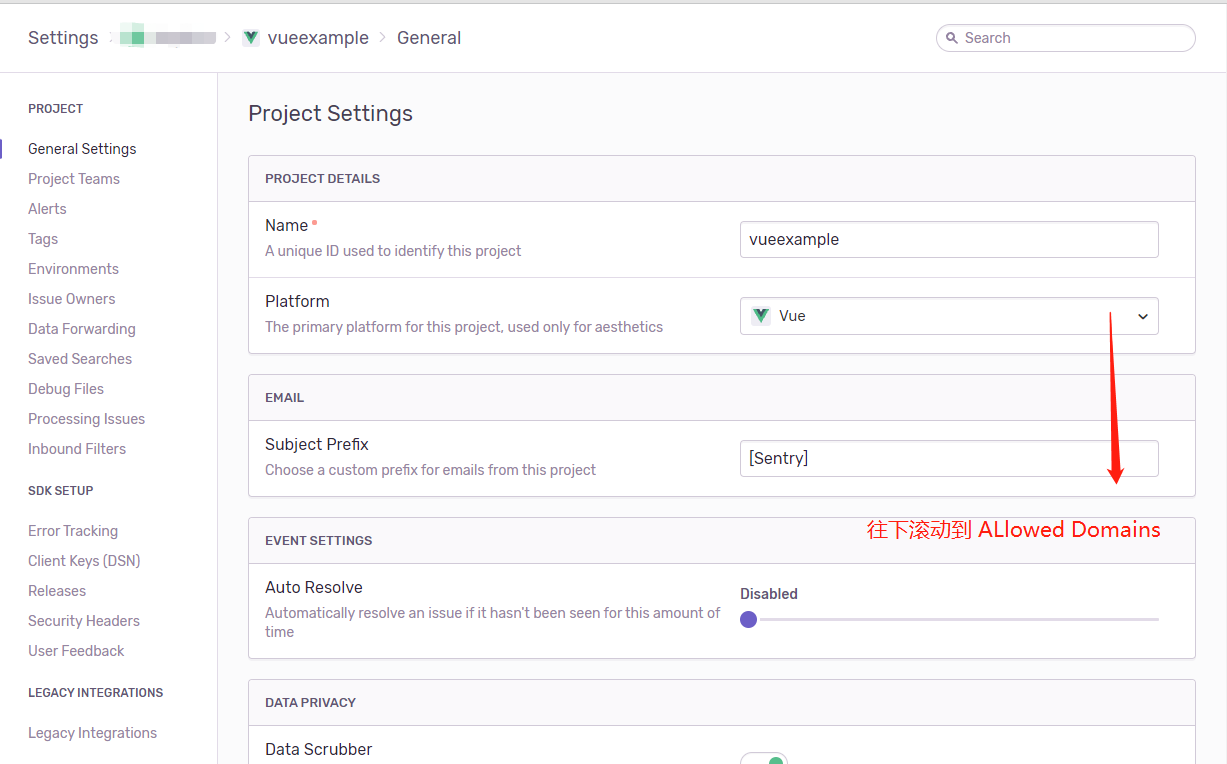Open the Platform dropdown arrow
This screenshot has height=764, width=1227.
tap(1143, 316)
